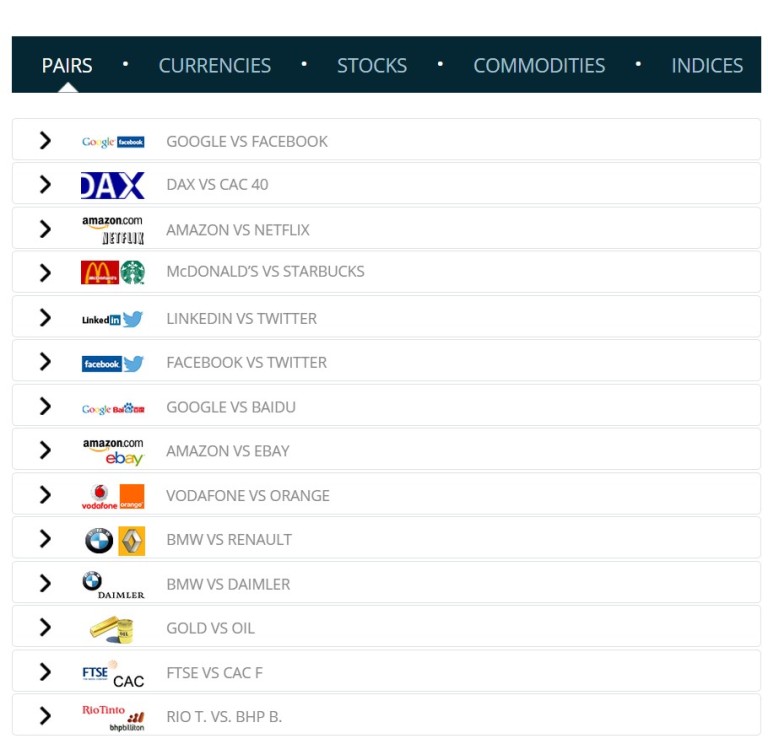
Task: Expand the Gold vs Oil row chevron
Action: click(45, 628)
